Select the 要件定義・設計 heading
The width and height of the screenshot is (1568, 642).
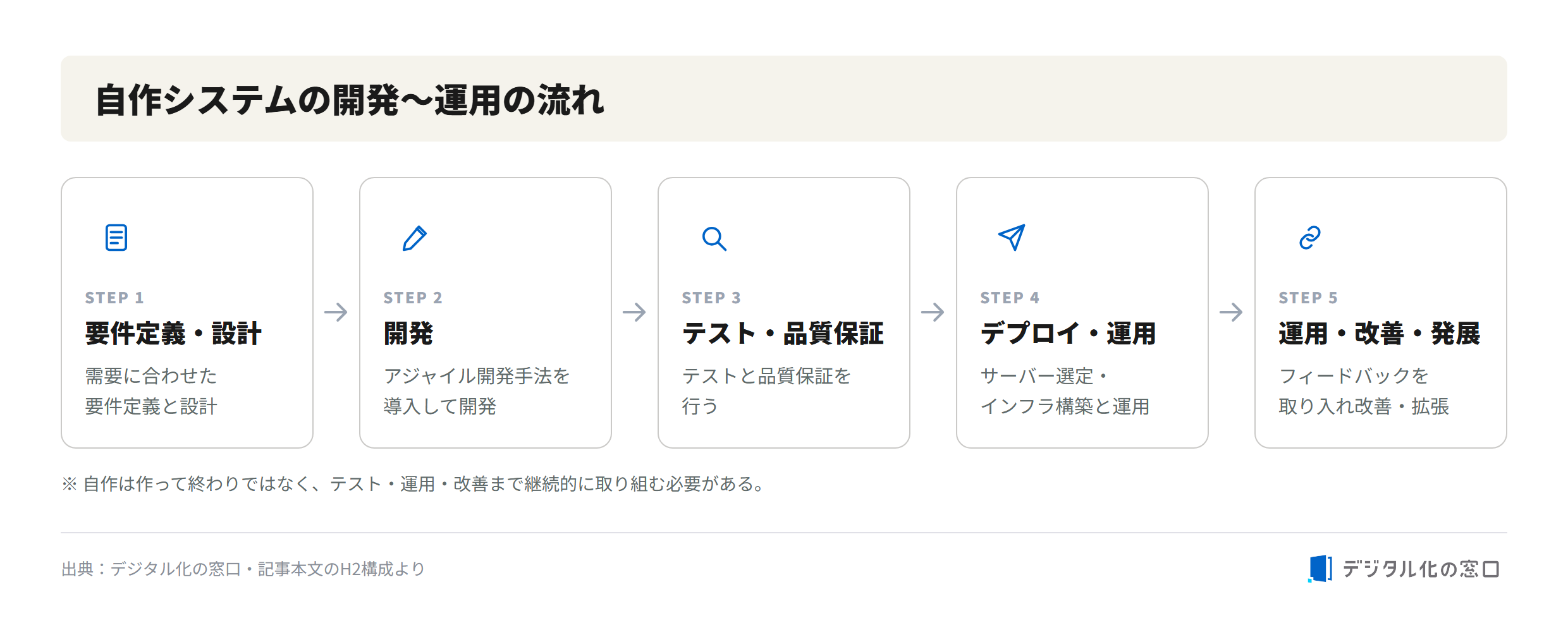pos(173,334)
